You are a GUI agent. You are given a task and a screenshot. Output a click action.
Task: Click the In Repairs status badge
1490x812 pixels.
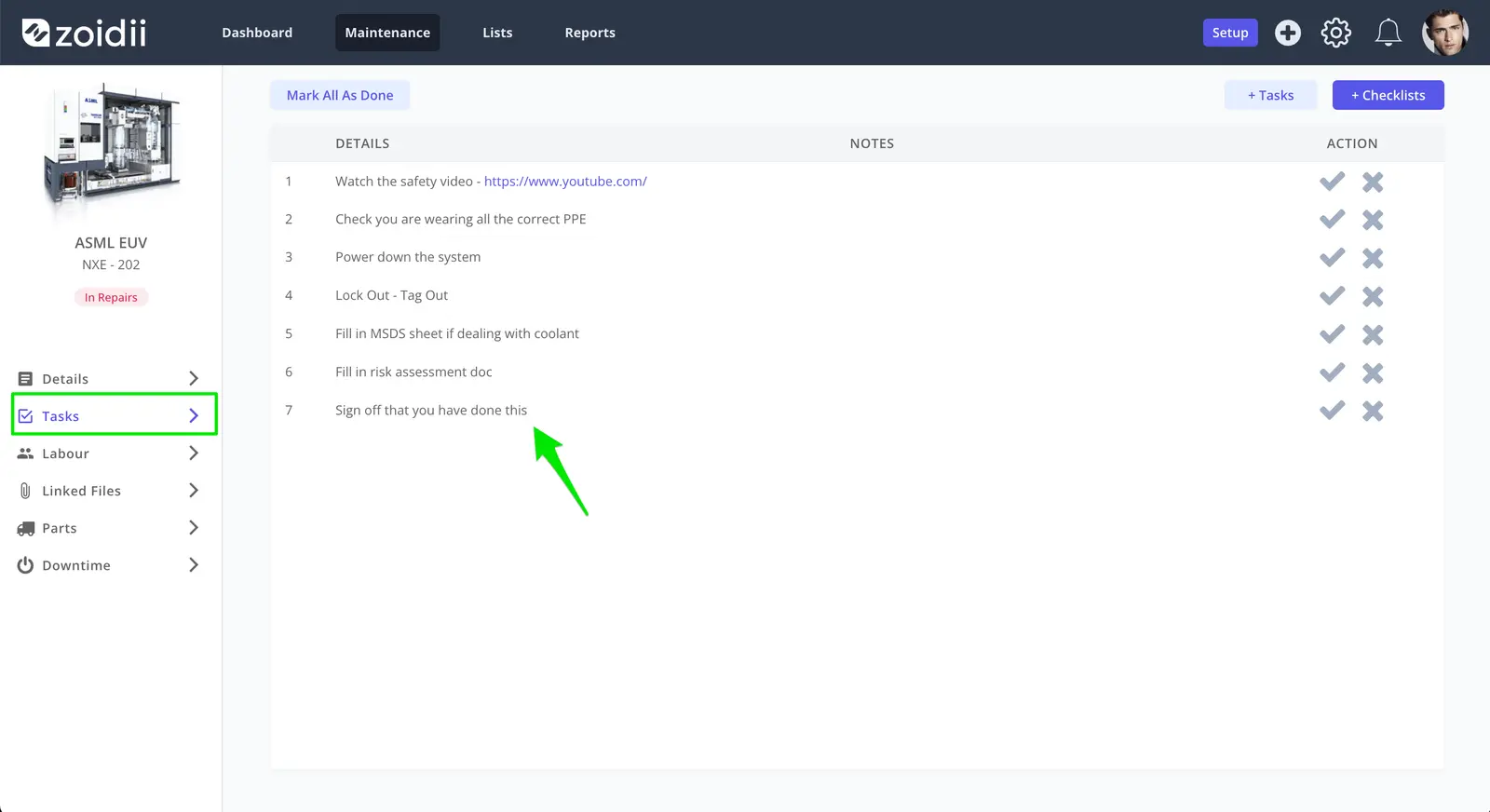[x=111, y=297]
